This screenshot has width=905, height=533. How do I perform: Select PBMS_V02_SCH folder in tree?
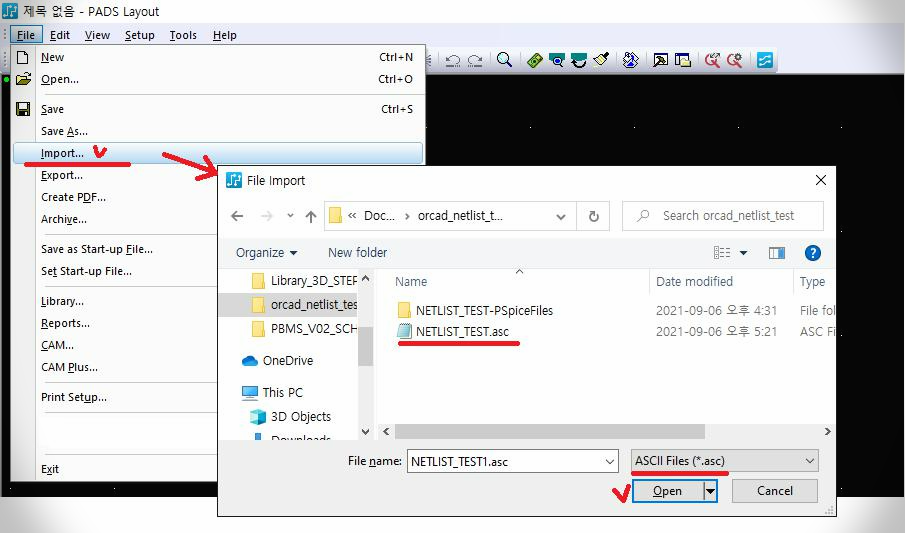(305, 329)
